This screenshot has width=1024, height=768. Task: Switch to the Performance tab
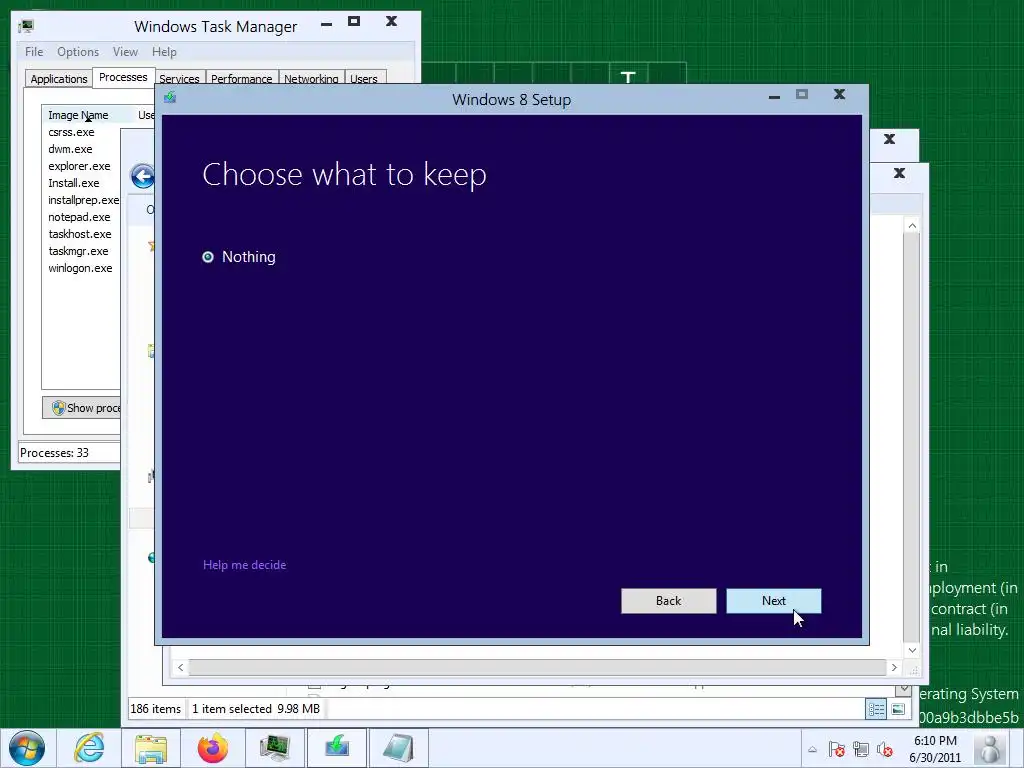(242, 78)
